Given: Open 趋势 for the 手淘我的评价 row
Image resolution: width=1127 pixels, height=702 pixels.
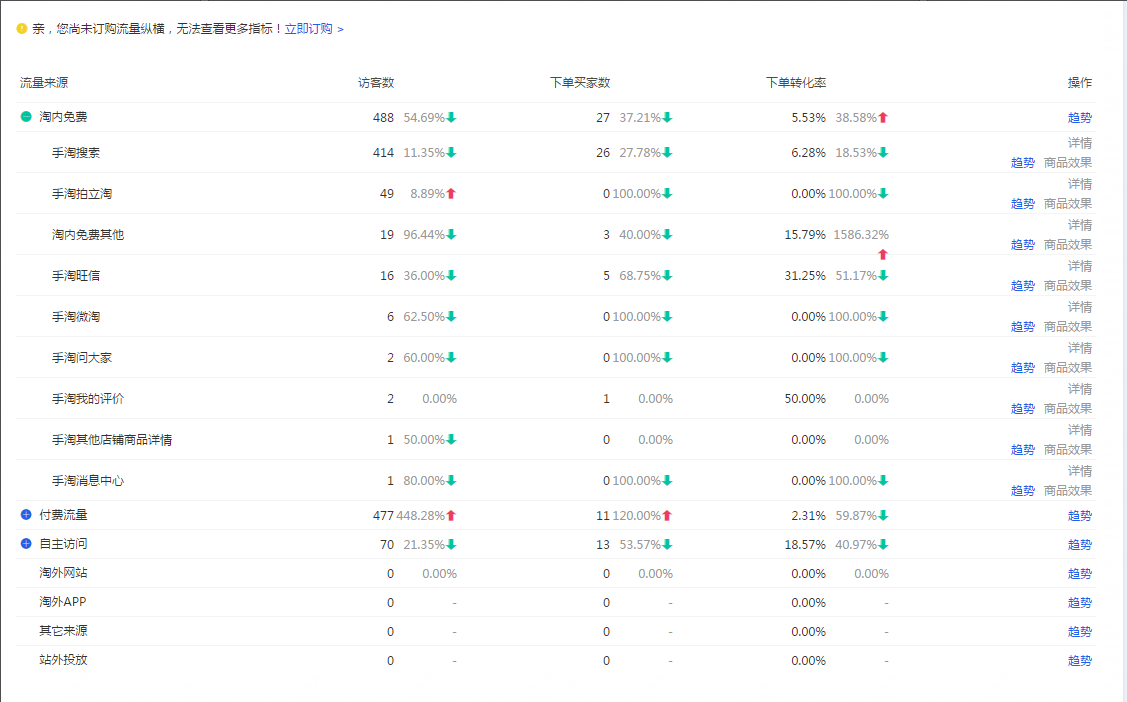Looking at the screenshot, I should [x=1022, y=408].
